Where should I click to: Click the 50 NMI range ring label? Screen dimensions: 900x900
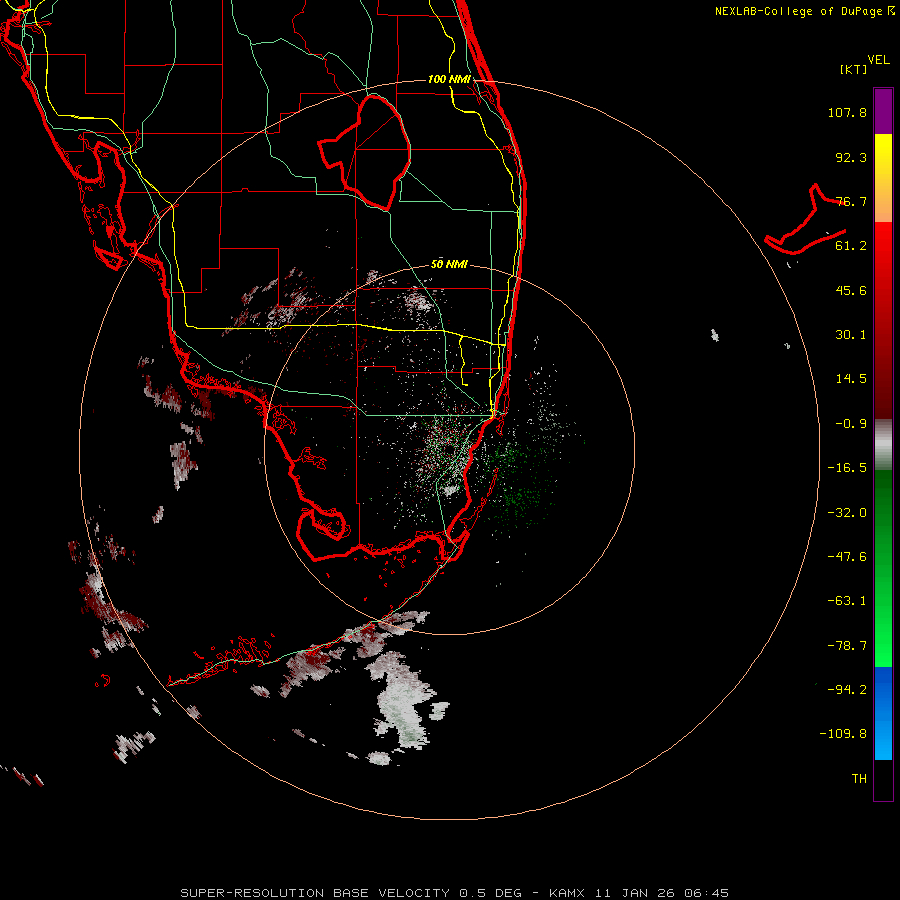pos(449,265)
